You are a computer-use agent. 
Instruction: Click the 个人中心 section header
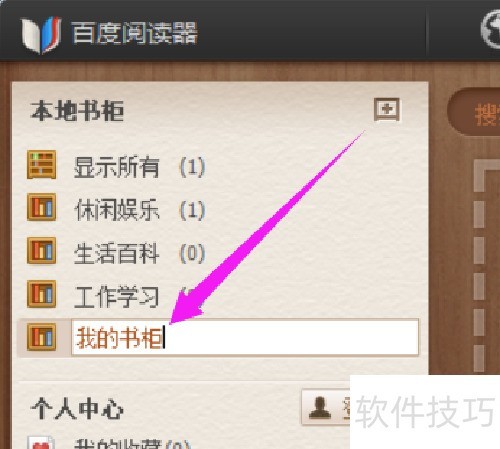(x=77, y=408)
